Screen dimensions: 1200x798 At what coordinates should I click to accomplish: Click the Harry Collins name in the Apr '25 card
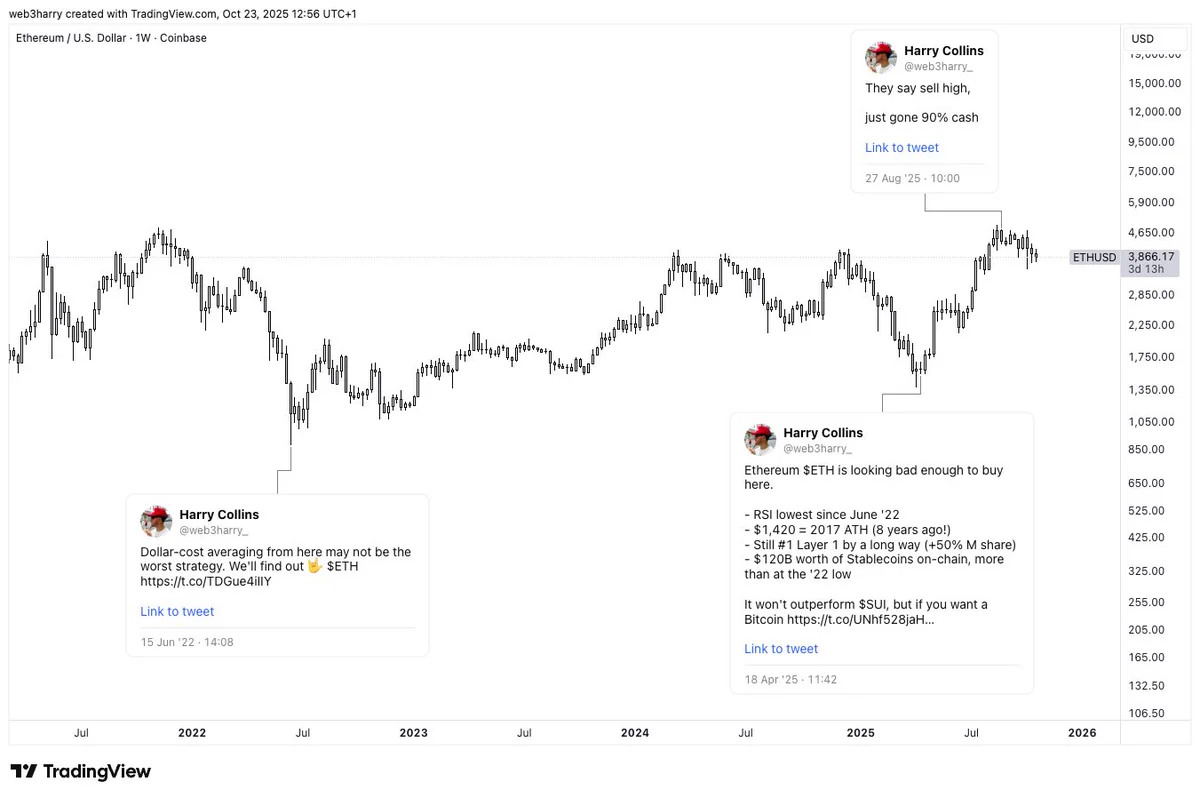823,433
